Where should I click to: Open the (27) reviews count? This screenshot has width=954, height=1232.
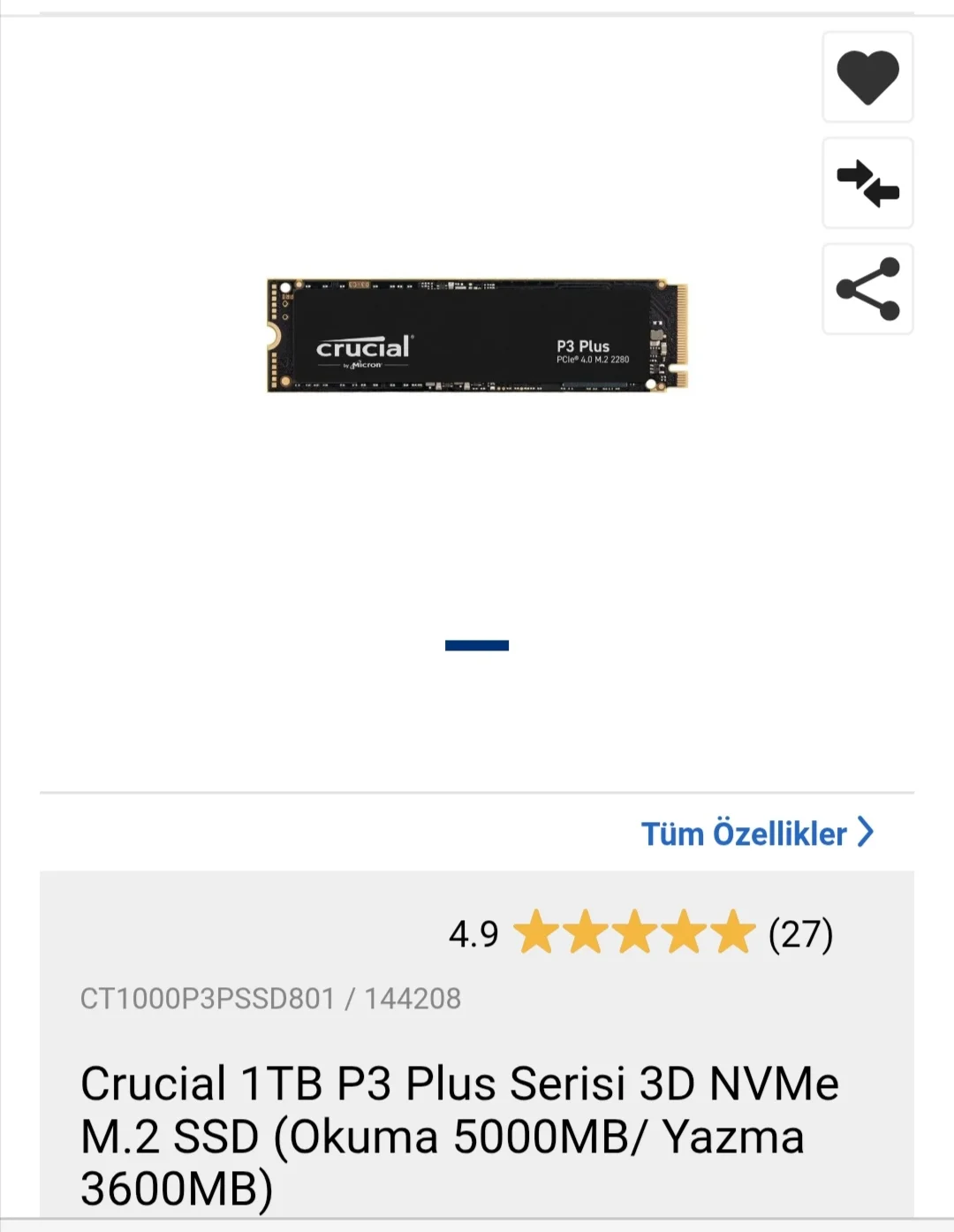pos(801,934)
